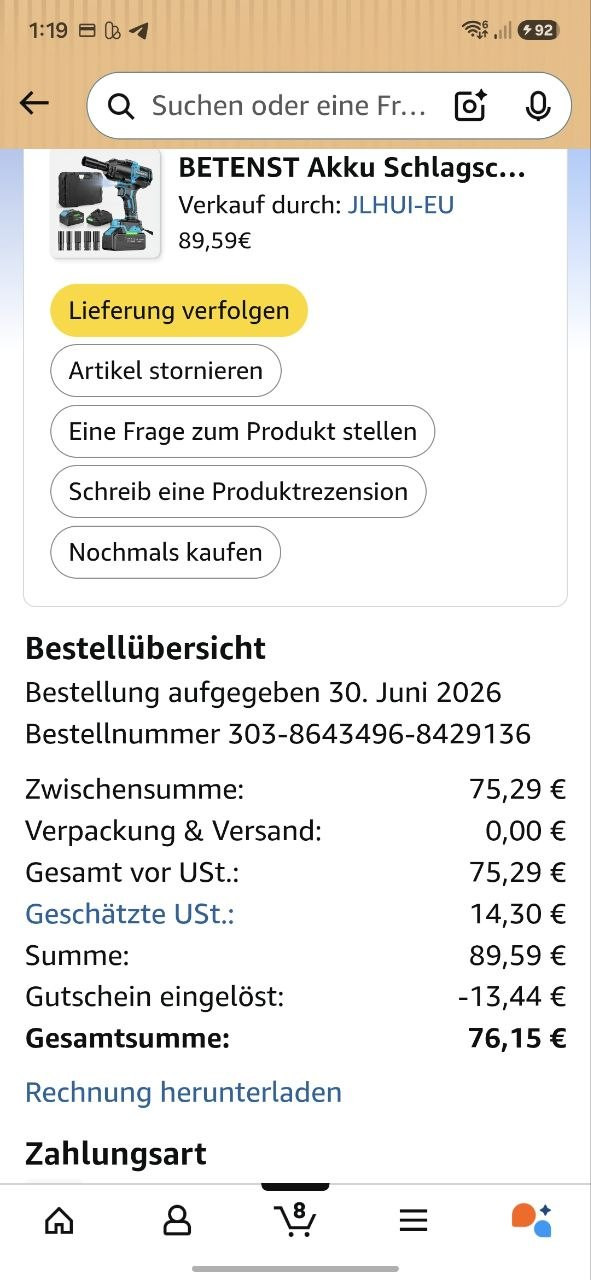Open the account profile icon
This screenshot has height=1280, width=591.
click(x=177, y=1220)
